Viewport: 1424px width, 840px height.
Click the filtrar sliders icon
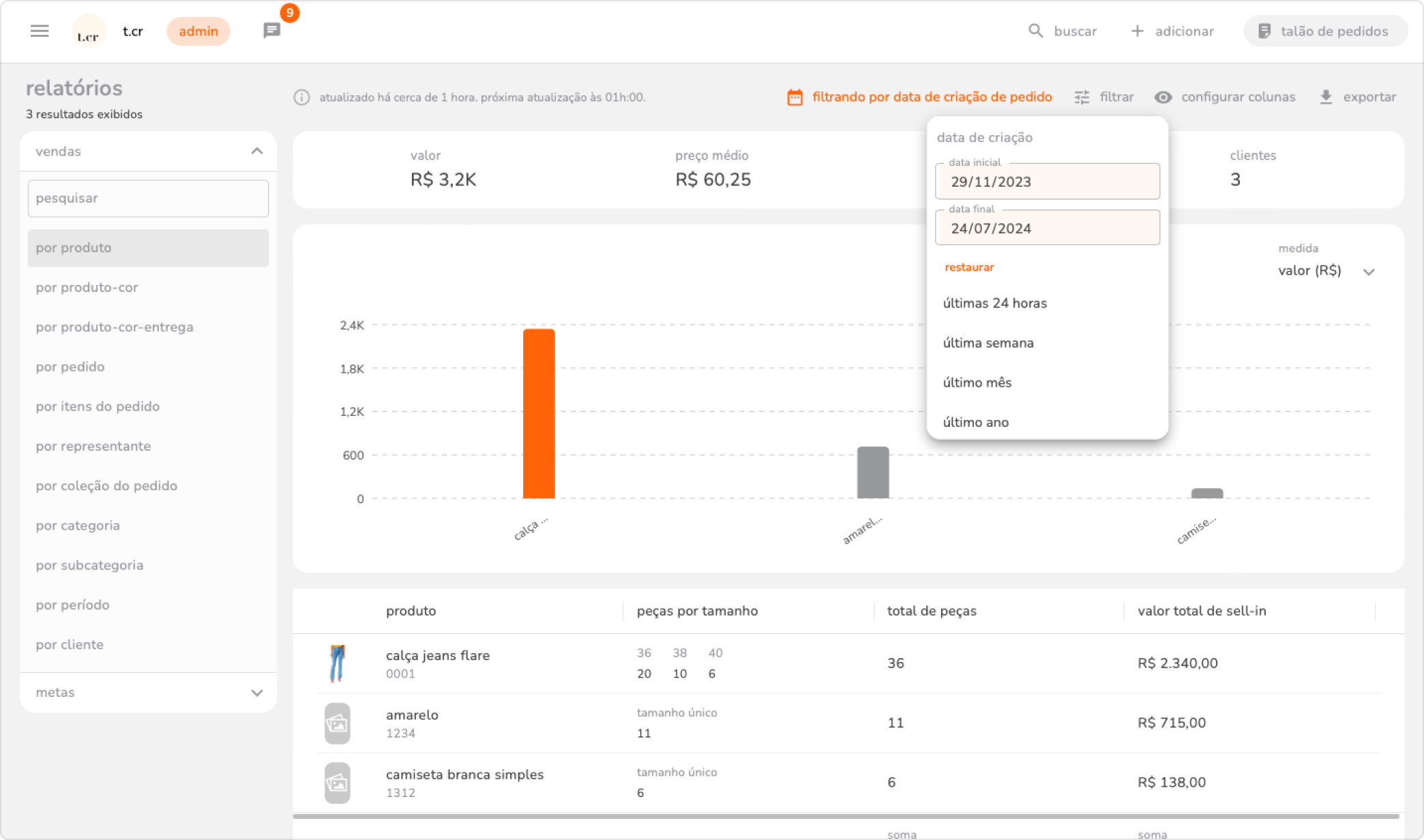1082,97
